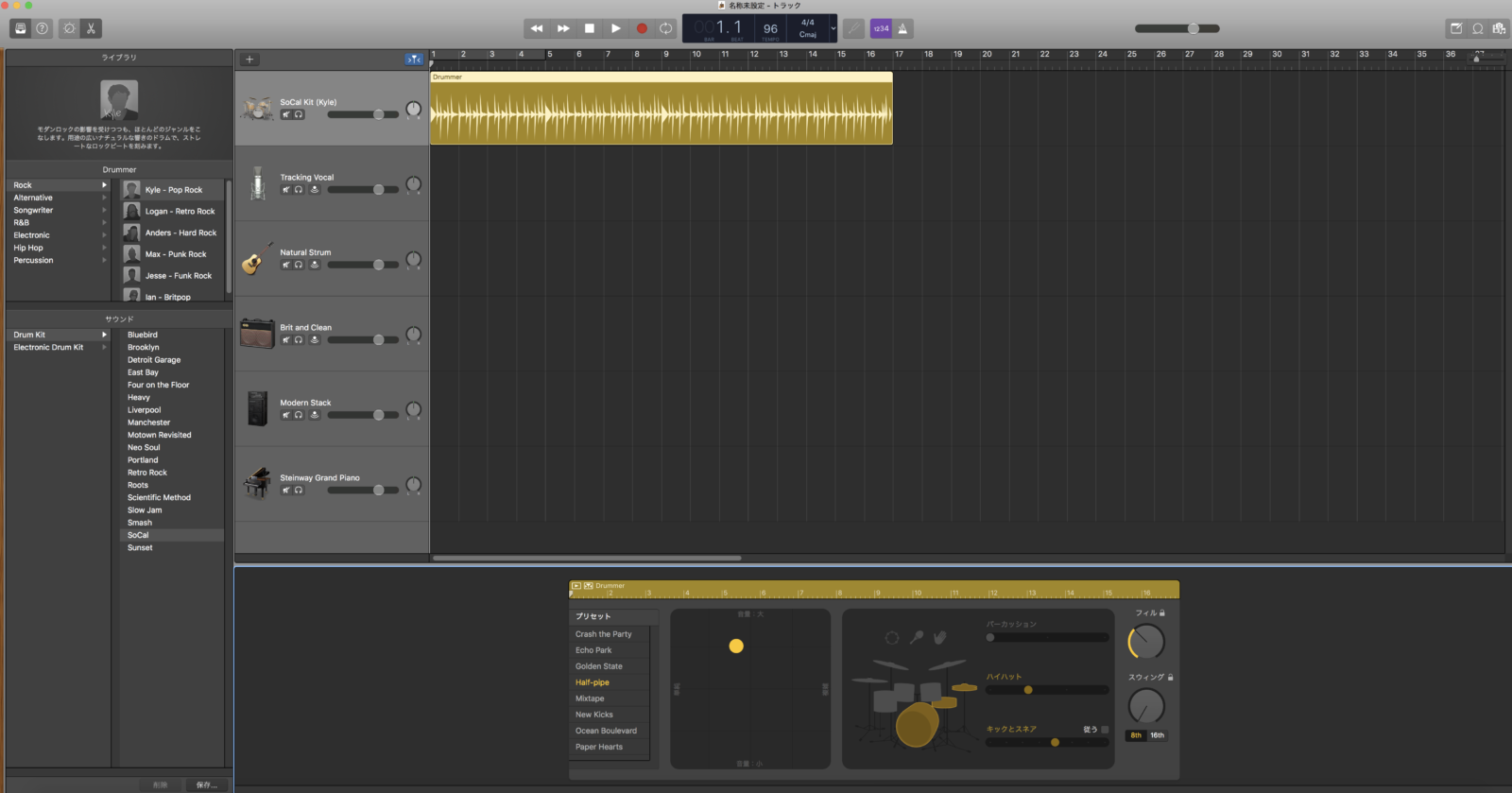The height and width of the screenshot is (793, 1512).
Task: Toggle the Cycle loop button
Action: (x=666, y=28)
